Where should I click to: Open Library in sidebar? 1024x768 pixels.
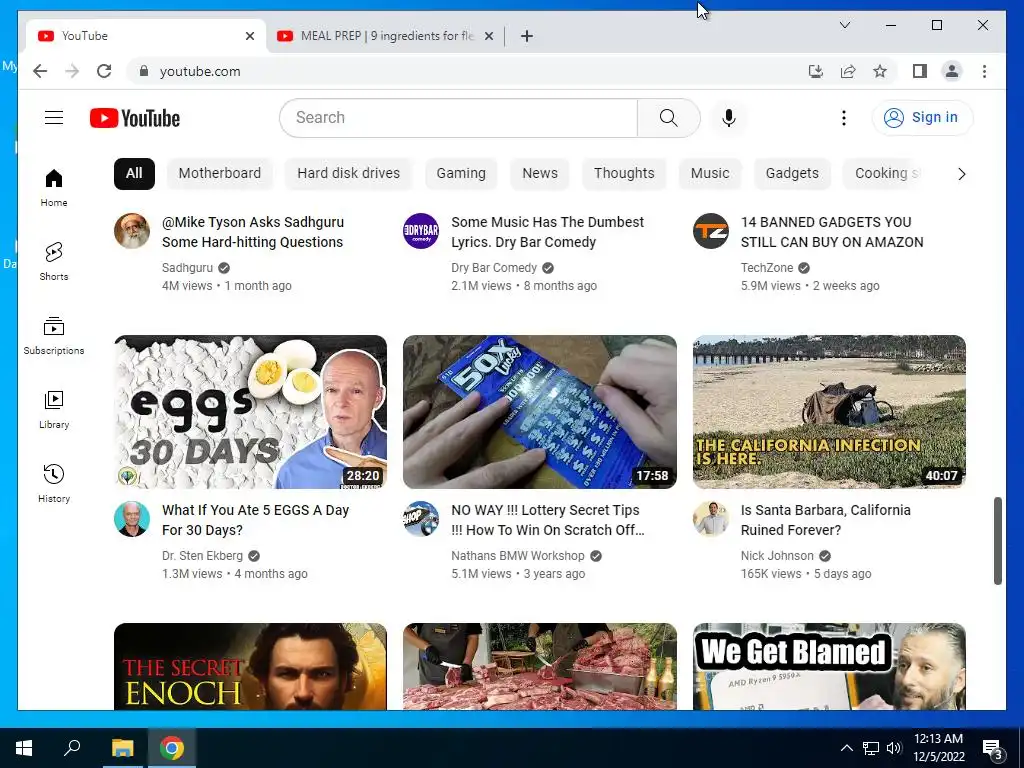click(54, 409)
